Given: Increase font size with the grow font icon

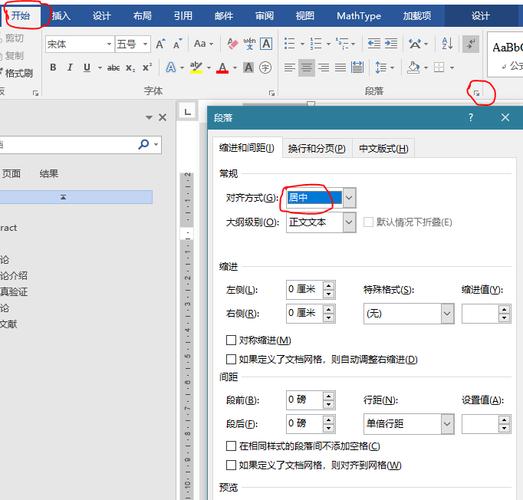Looking at the screenshot, I should [x=160, y=44].
